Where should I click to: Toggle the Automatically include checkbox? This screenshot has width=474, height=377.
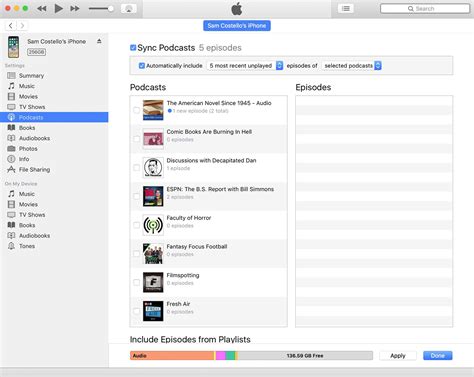142,66
